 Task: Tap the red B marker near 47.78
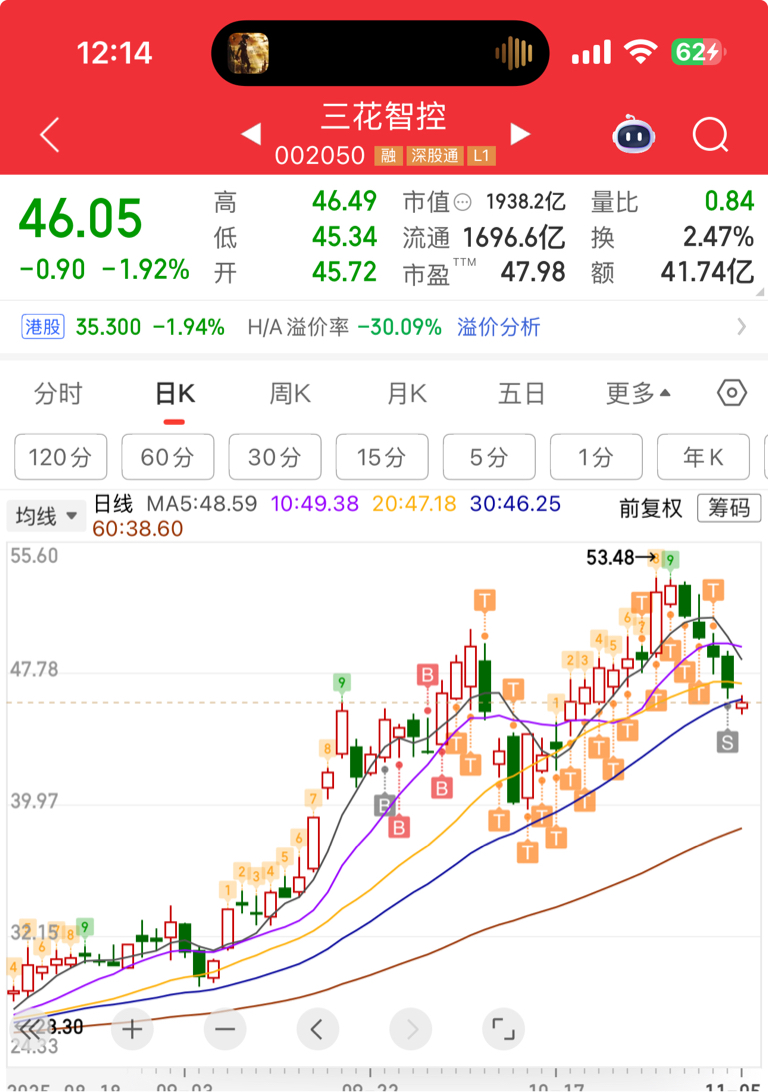[427, 674]
